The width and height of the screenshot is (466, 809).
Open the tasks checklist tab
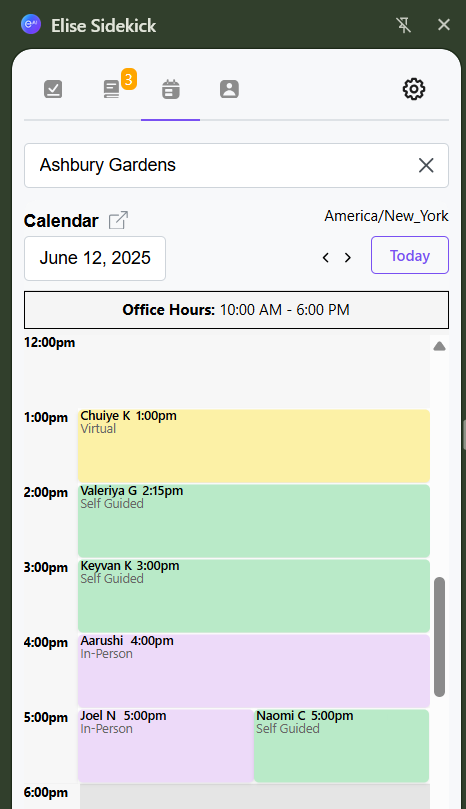[53, 89]
